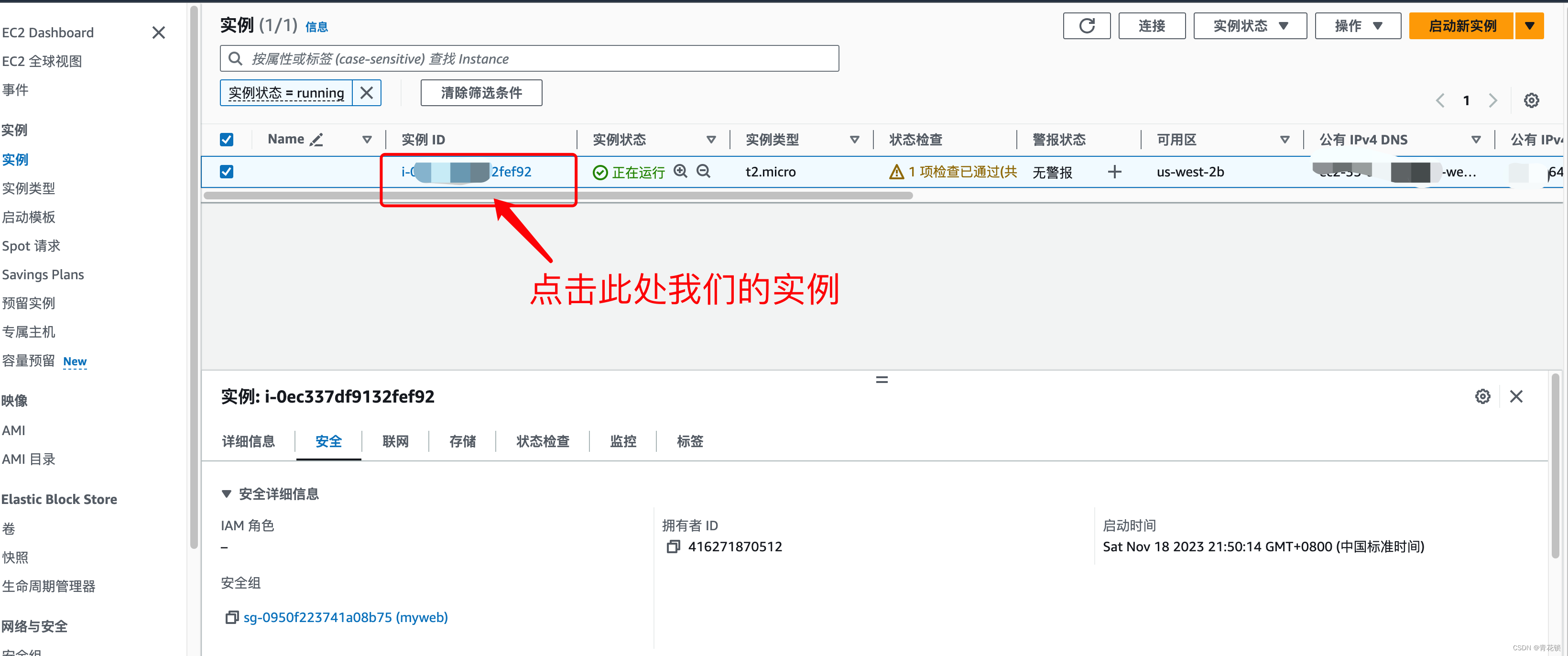Click the 启动新实例 button
The height and width of the screenshot is (656, 1568).
[x=1461, y=26]
